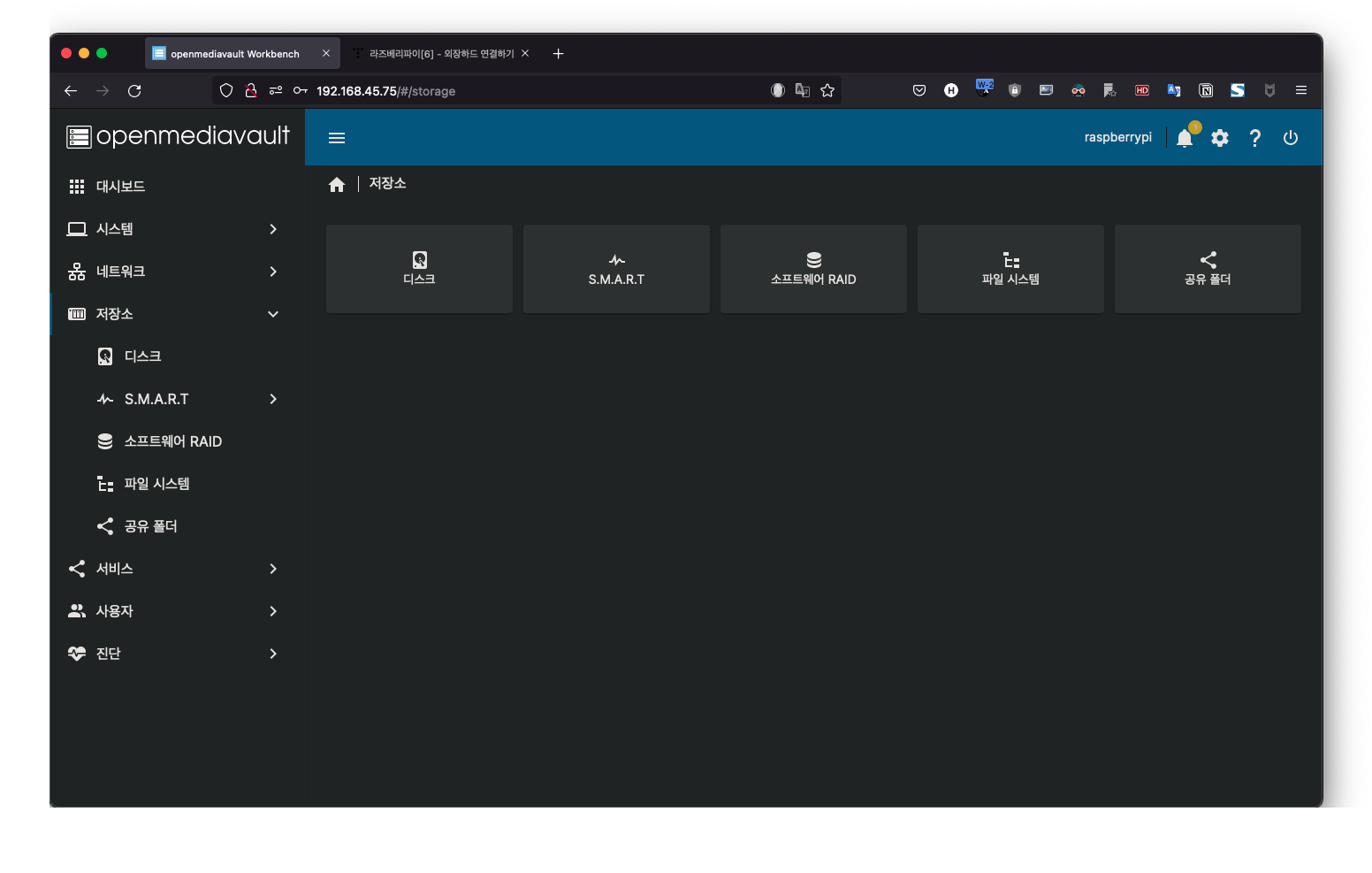
Task: Open the Google Translate extension icon
Action: tap(1174, 90)
